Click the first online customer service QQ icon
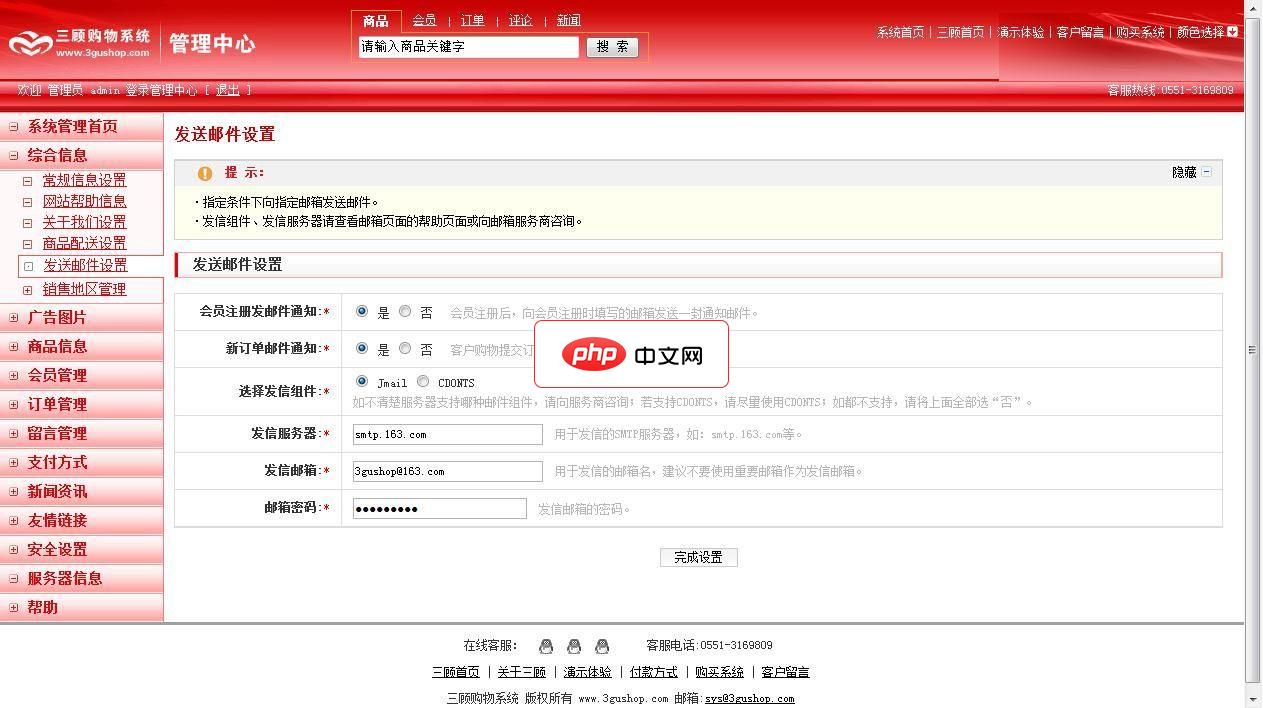Image resolution: width=1263 pixels, height=708 pixels. 546,646
